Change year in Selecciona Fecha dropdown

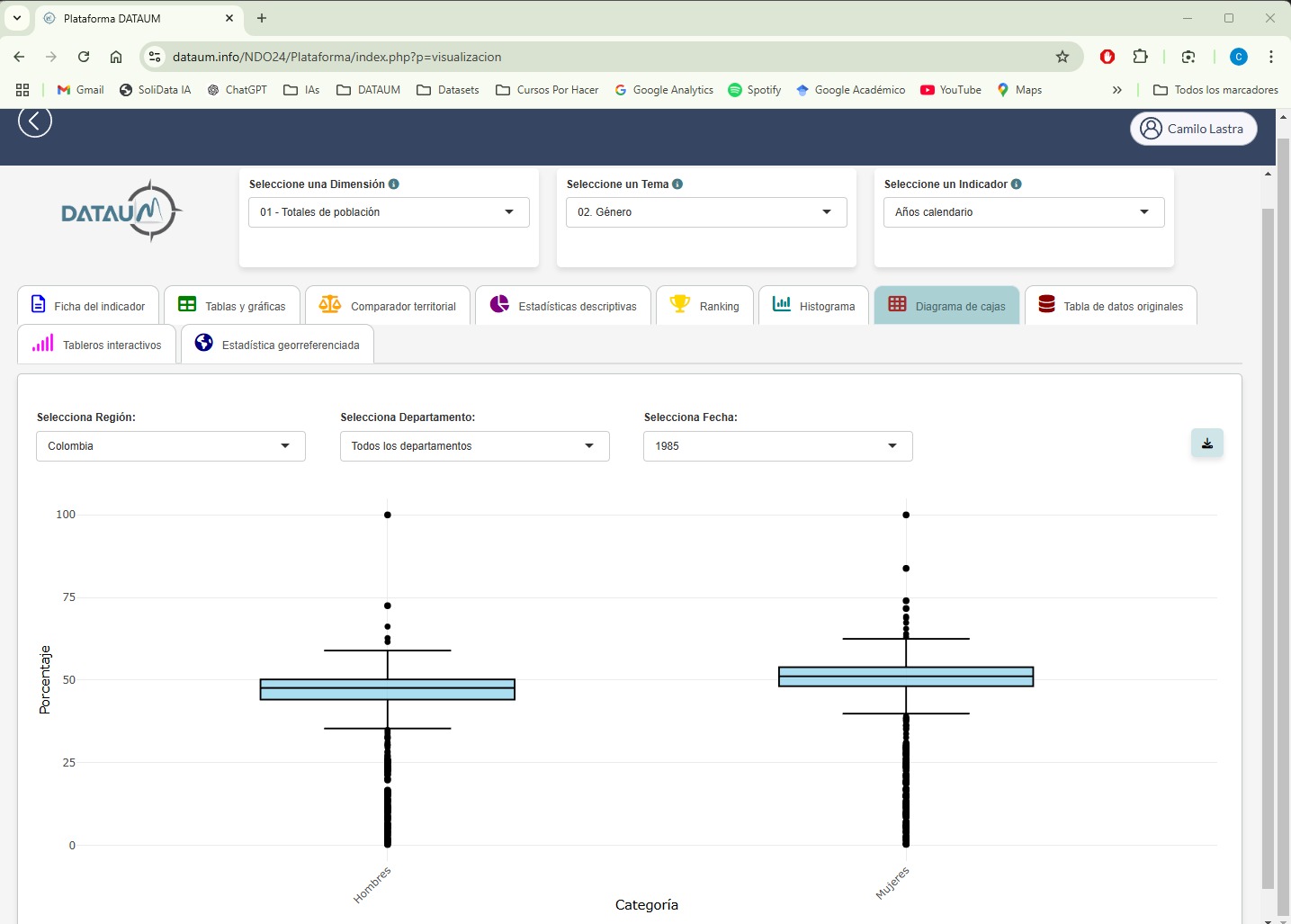[777, 446]
